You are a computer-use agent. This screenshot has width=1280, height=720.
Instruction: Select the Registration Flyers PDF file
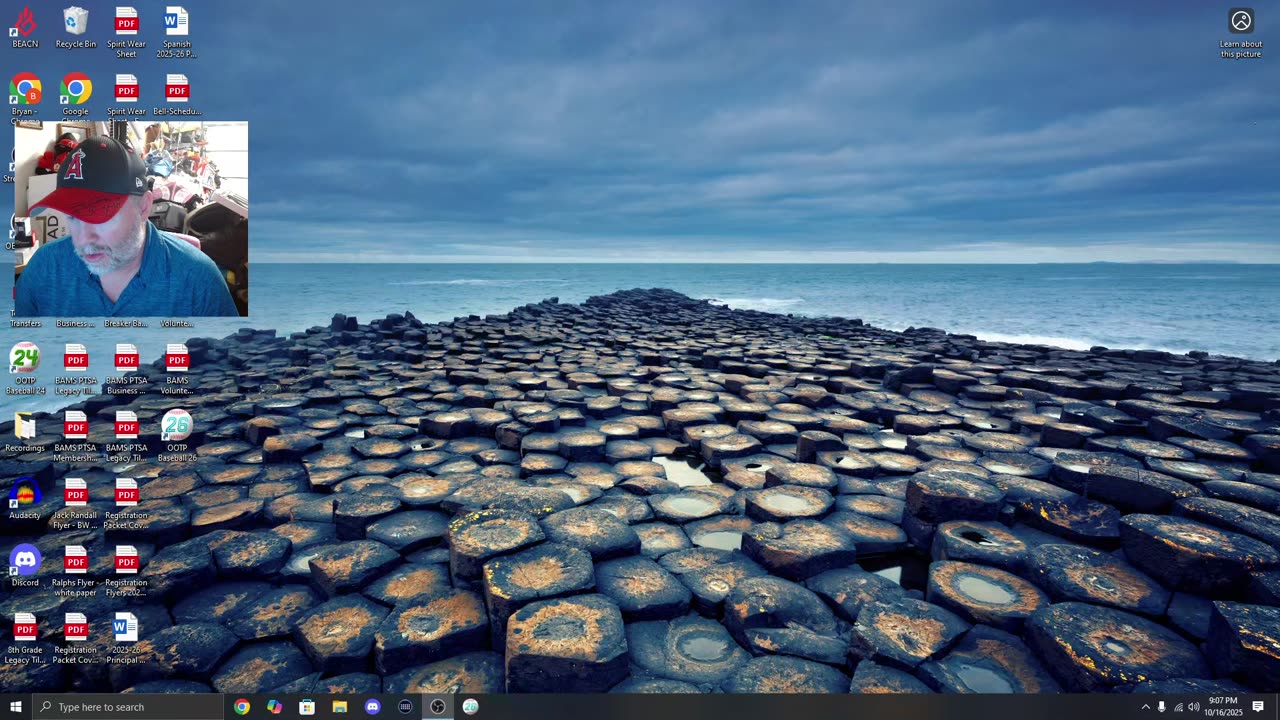point(126,572)
